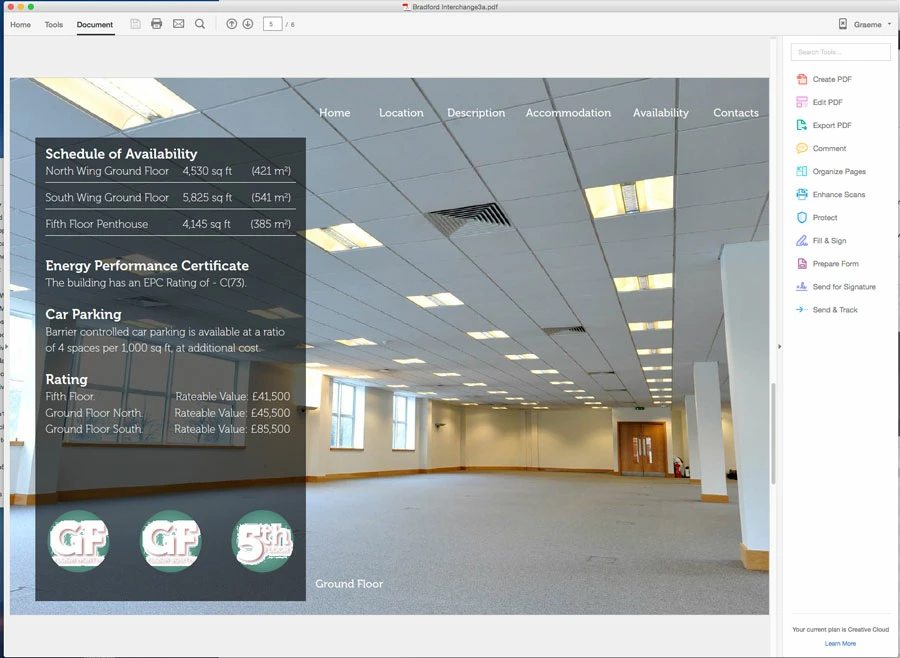Open the Description page link
Image resolution: width=900 pixels, height=658 pixels.
tap(476, 113)
